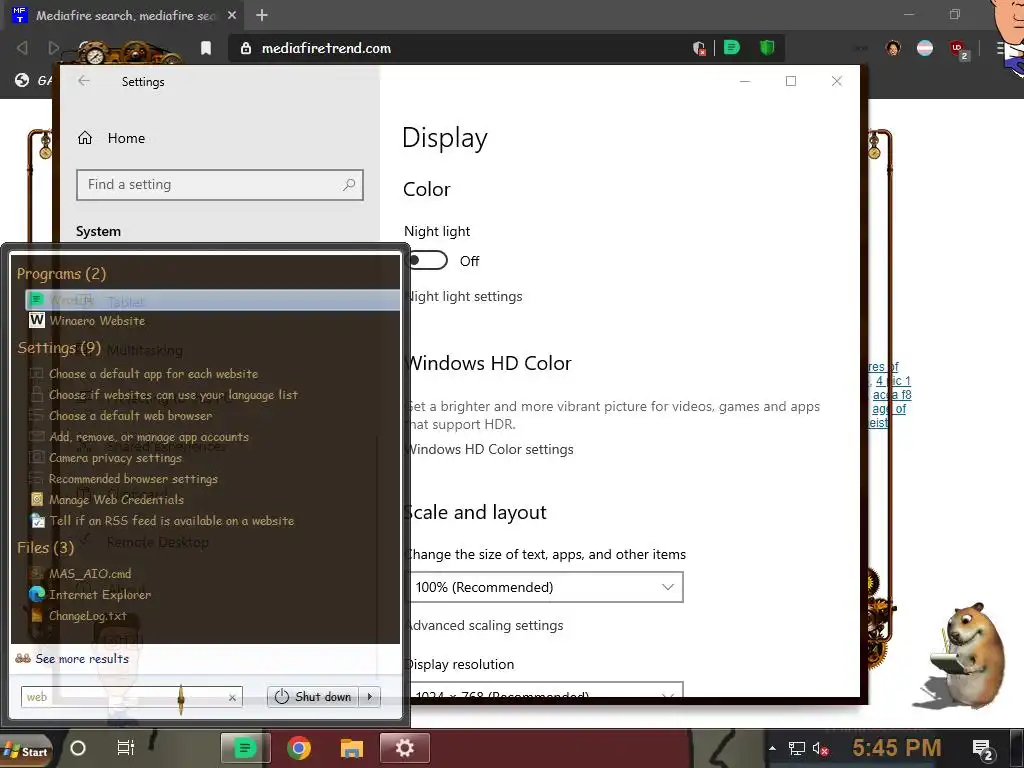
Task: Open Task View icon on taskbar
Action: [125, 748]
